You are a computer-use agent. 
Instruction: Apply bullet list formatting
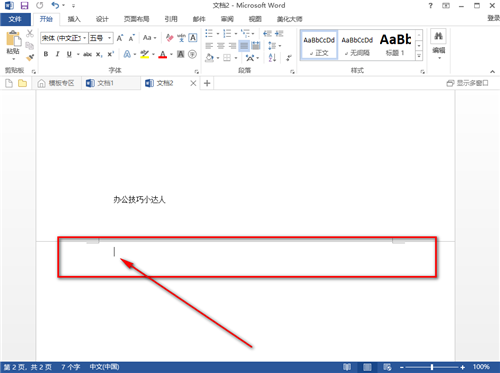pos(209,33)
